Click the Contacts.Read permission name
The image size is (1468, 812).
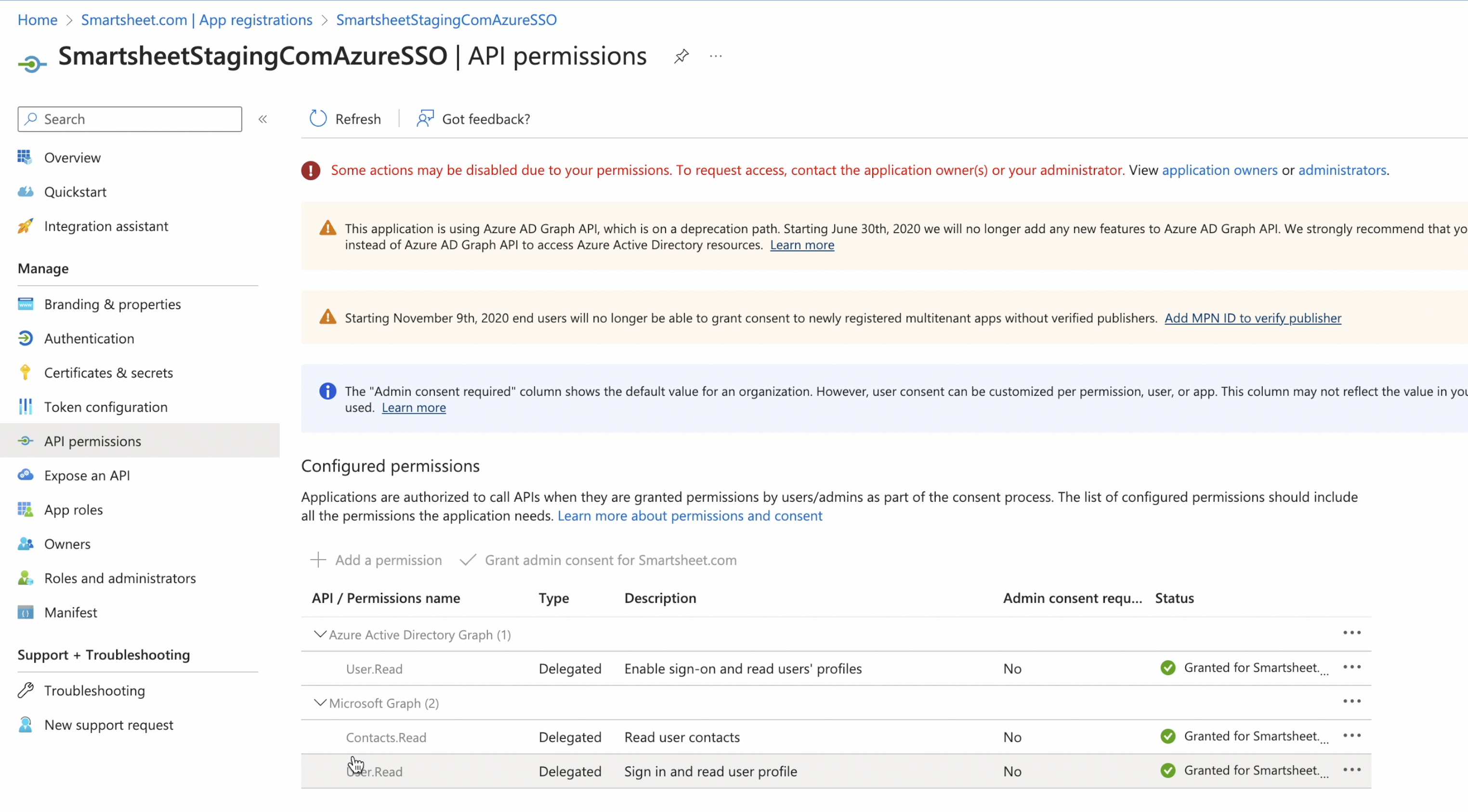(x=386, y=737)
